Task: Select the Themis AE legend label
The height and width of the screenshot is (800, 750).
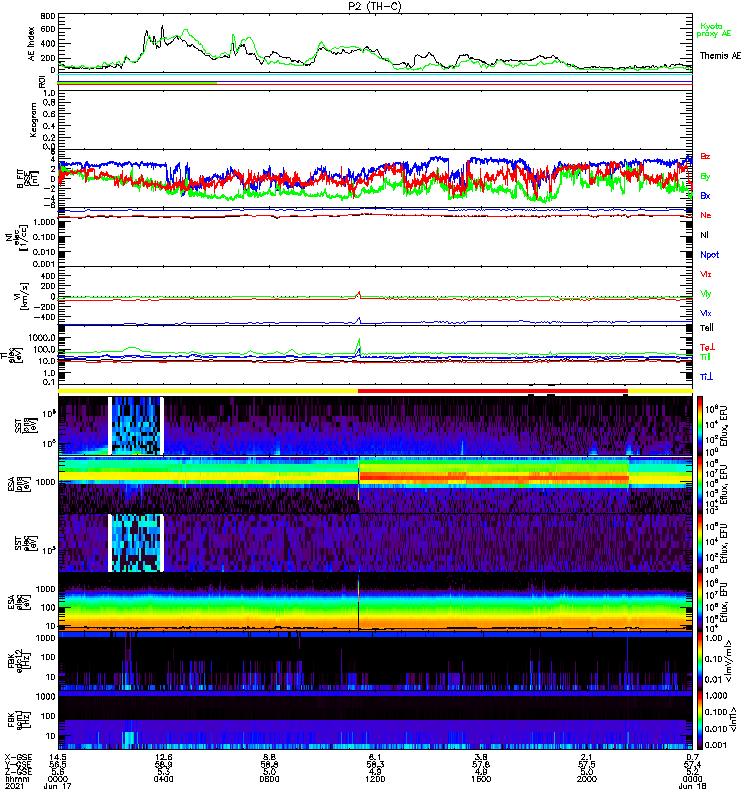Action: [x=720, y=56]
